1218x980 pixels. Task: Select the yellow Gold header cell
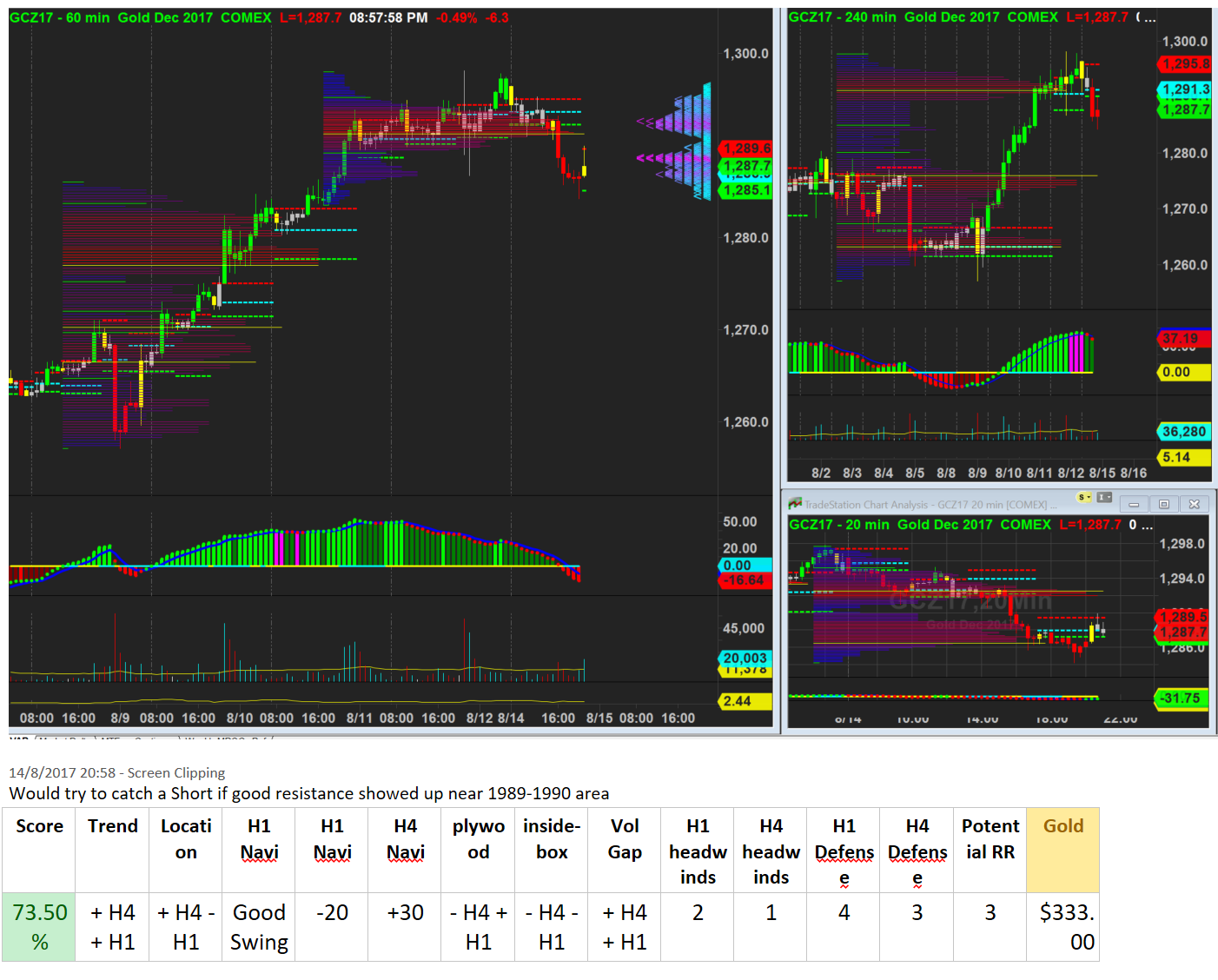1062,851
